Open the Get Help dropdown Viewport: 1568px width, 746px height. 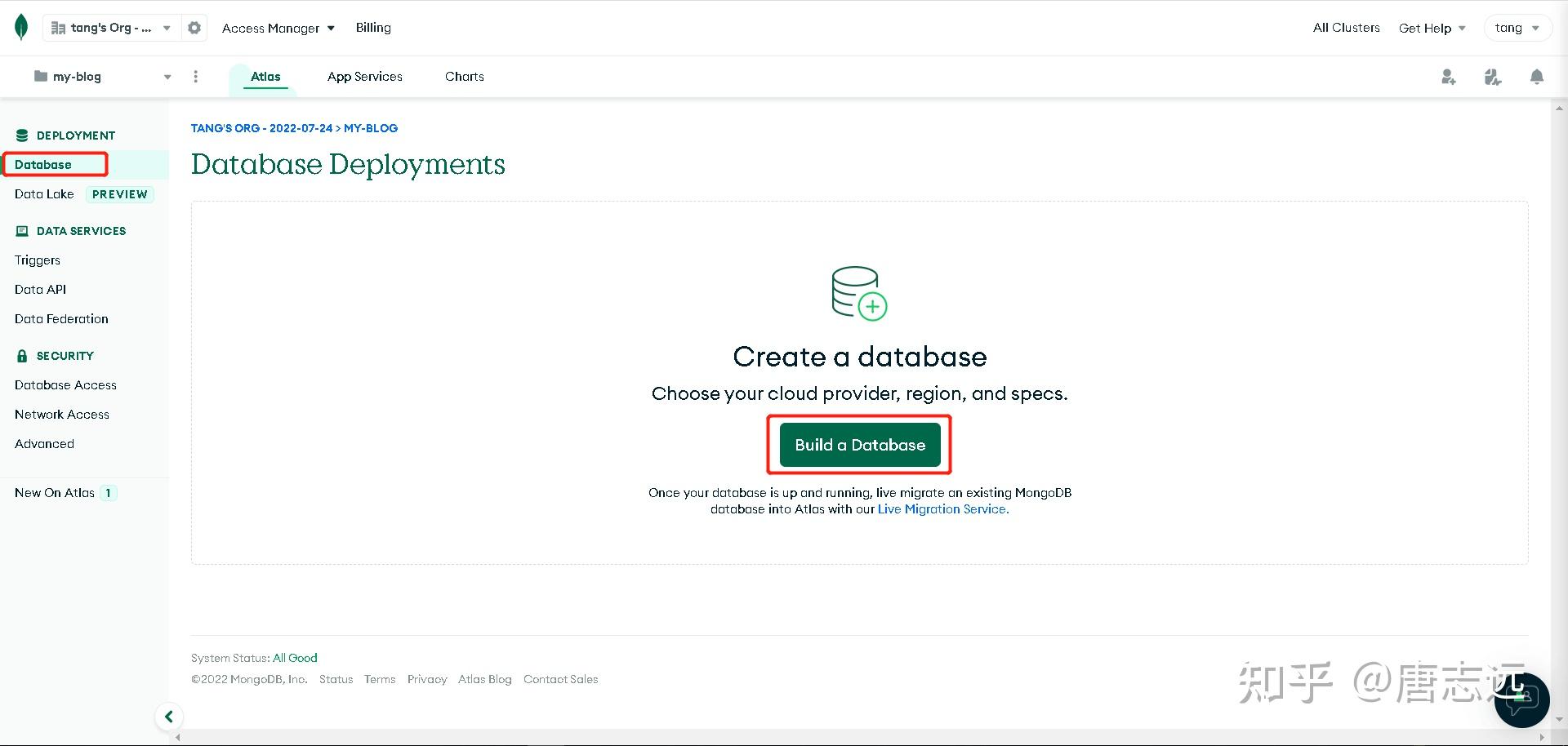pyautogui.click(x=1432, y=28)
